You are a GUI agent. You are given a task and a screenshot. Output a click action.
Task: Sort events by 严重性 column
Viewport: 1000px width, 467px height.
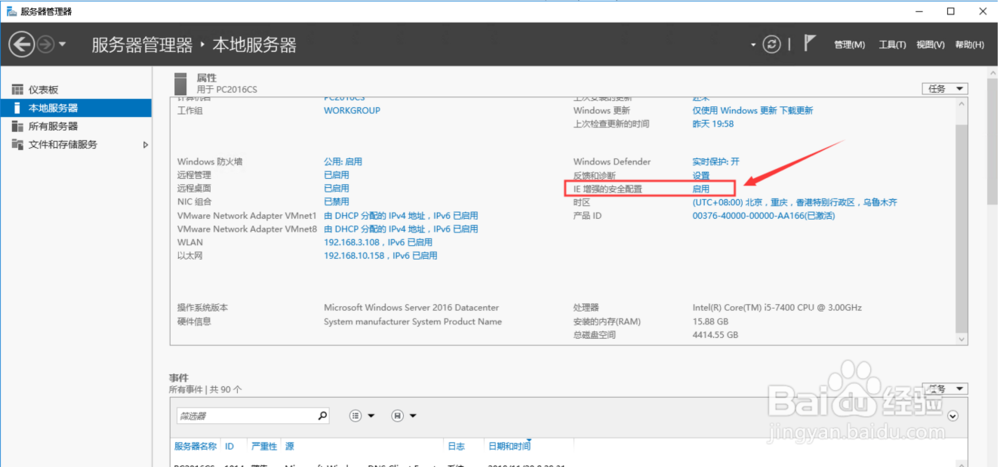pos(264,447)
